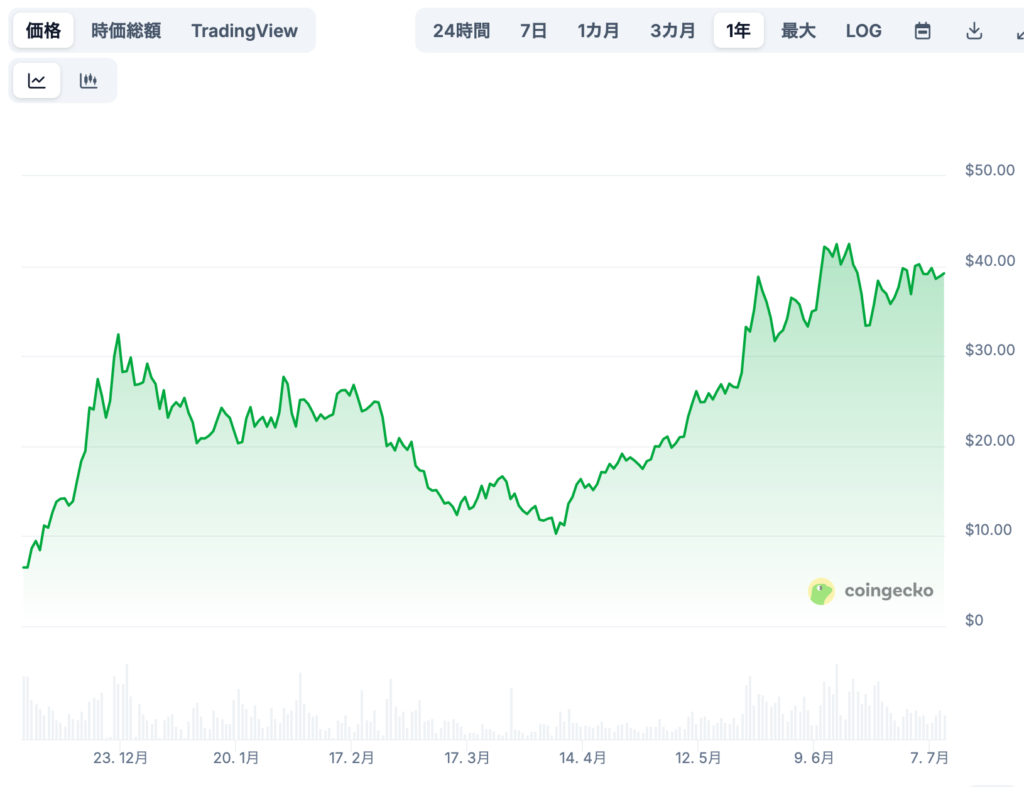
Task: Download the chart data
Action: [x=974, y=31]
